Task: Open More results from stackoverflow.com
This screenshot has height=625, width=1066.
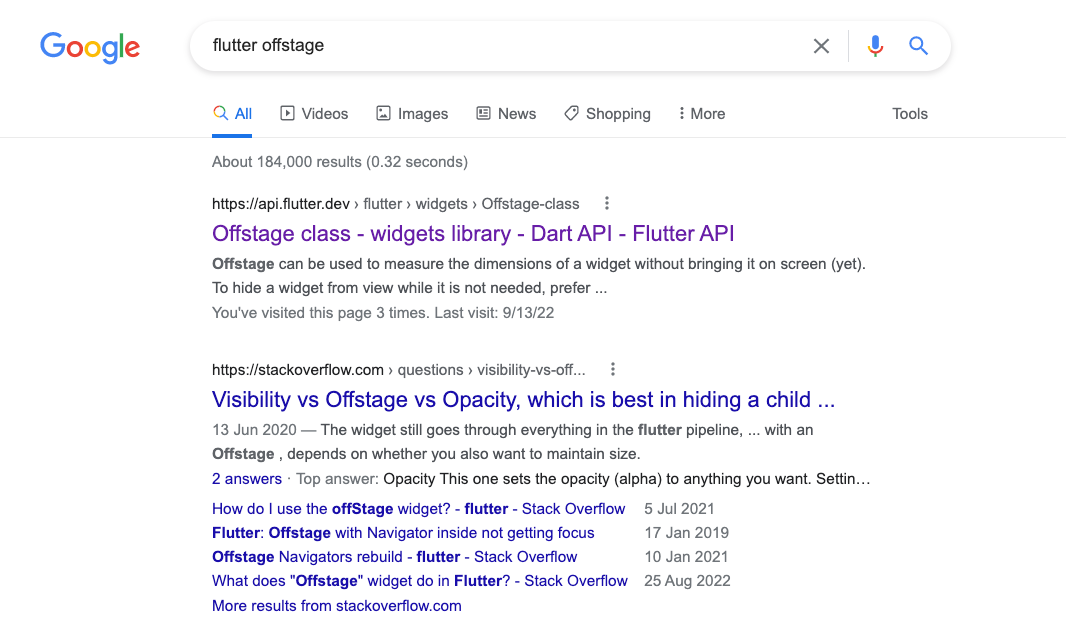Action: click(337, 605)
